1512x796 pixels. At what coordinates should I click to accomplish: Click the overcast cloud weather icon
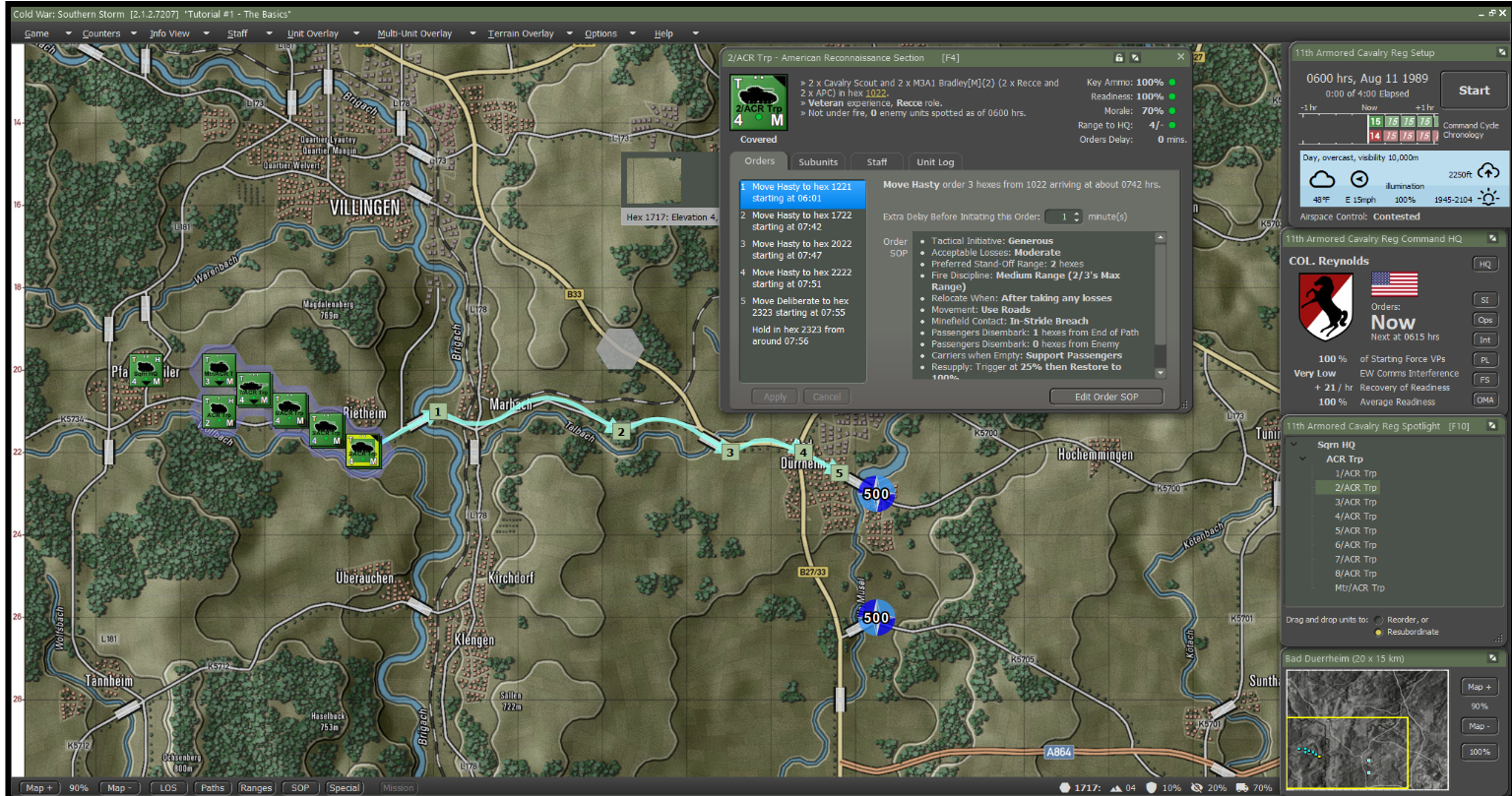(1323, 179)
